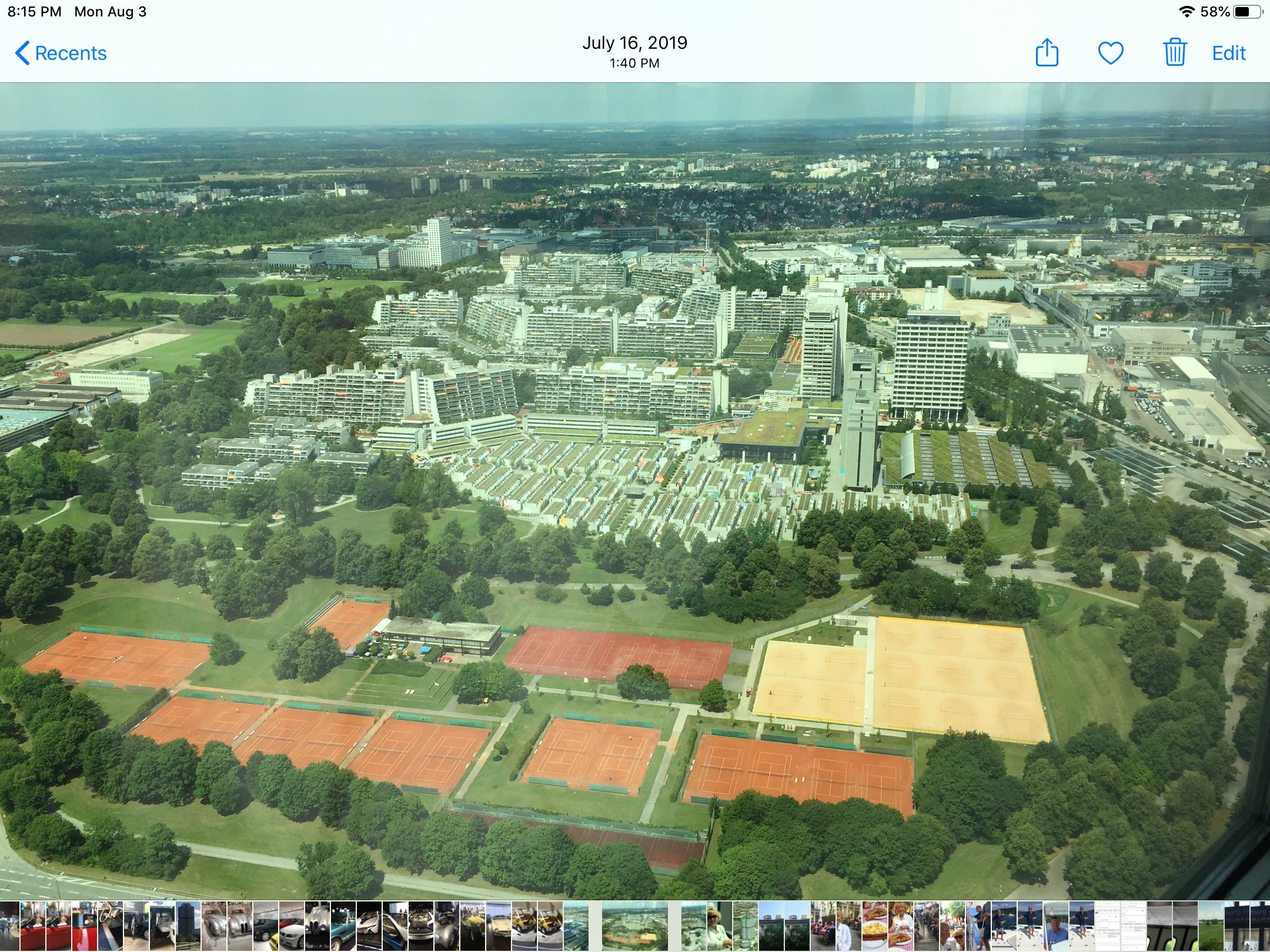This screenshot has height=952, width=1270.
Task: Favorite this photo with the heart icon
Action: [x=1111, y=53]
